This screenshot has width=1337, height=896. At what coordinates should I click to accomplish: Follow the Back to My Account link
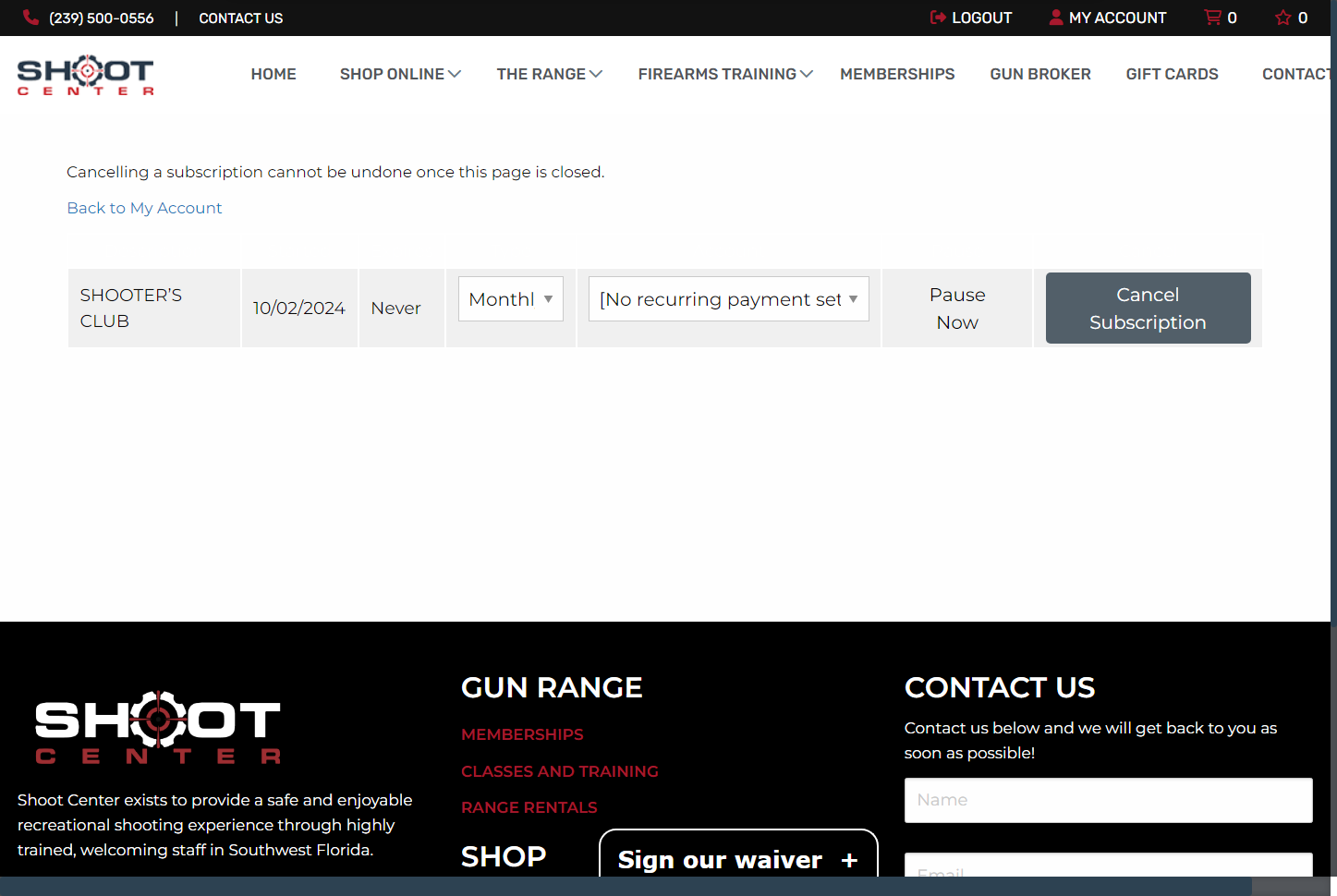pos(144,208)
